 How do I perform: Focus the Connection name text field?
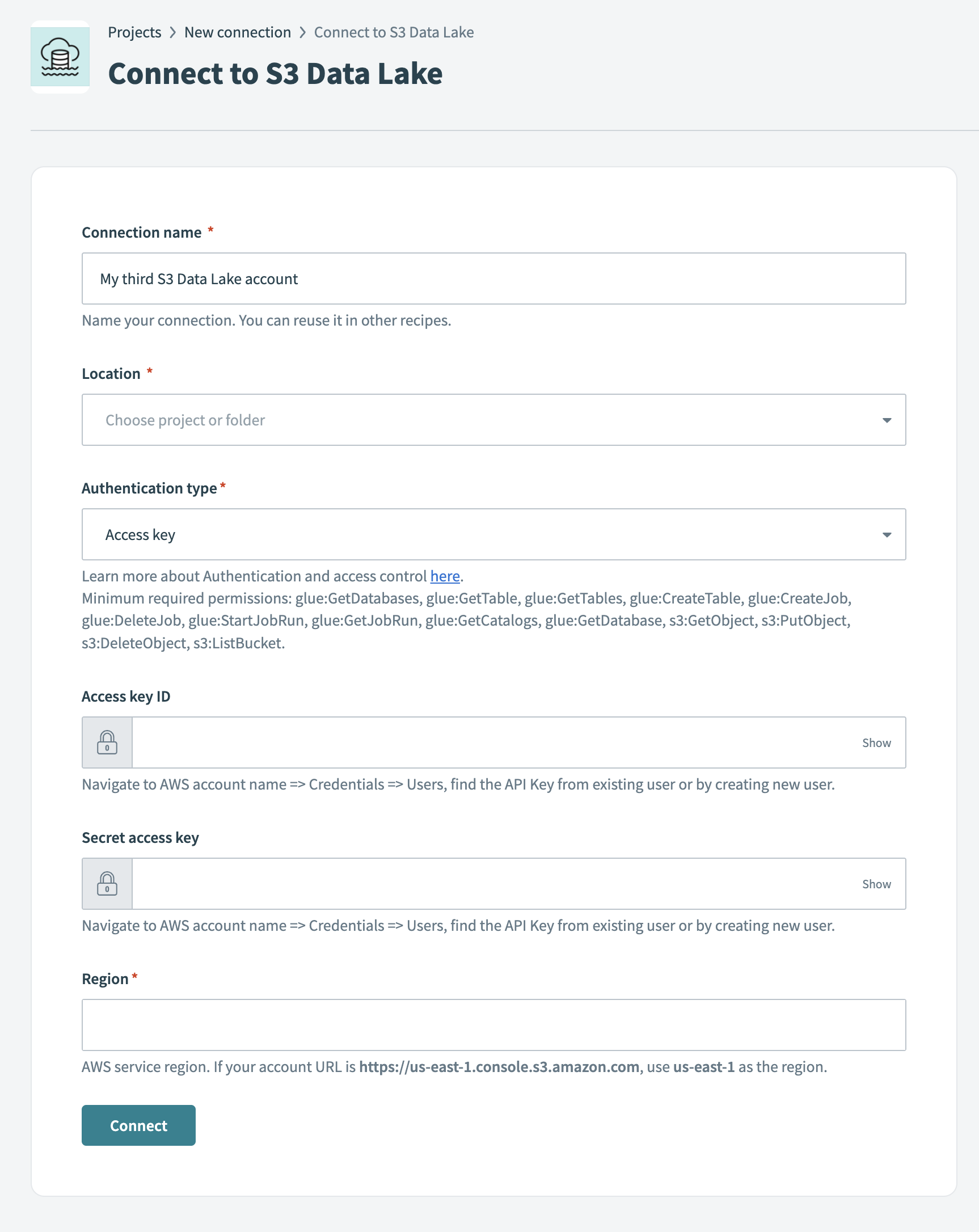coord(493,279)
